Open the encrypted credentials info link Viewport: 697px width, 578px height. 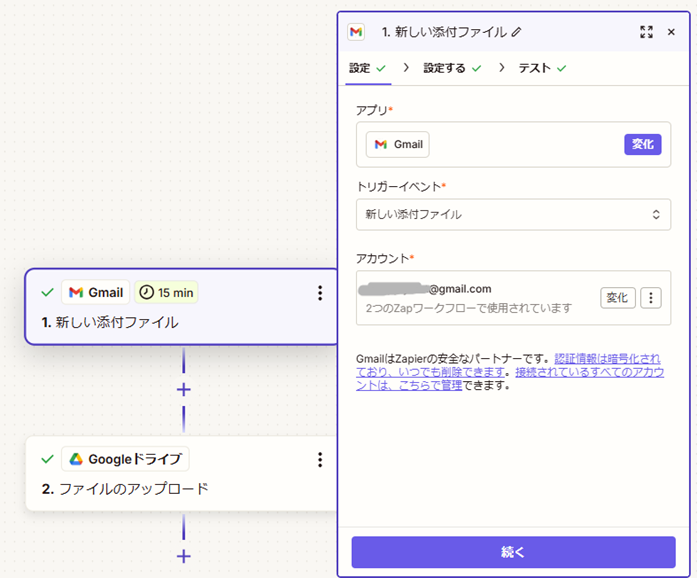[508, 365]
